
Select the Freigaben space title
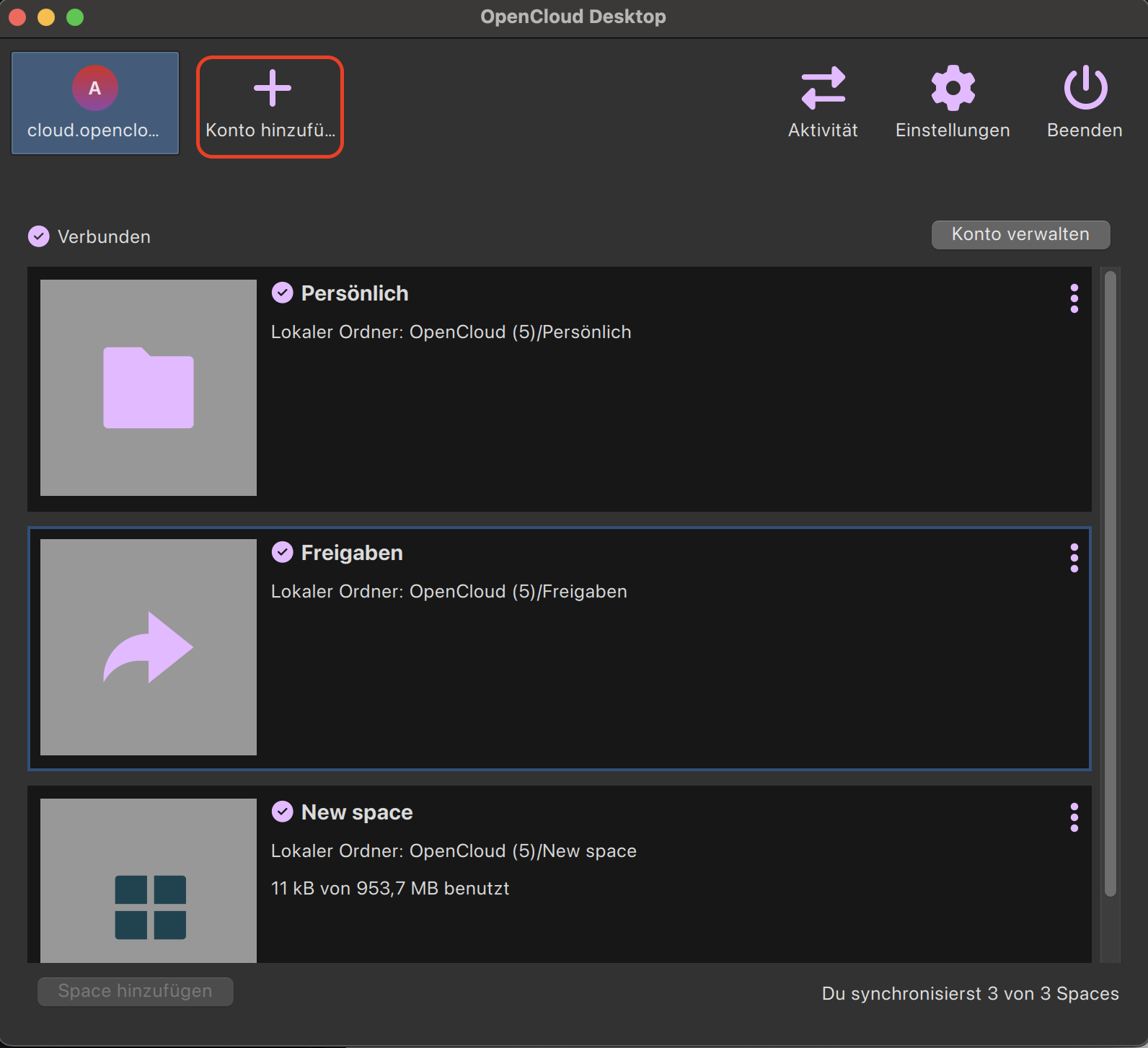point(352,553)
